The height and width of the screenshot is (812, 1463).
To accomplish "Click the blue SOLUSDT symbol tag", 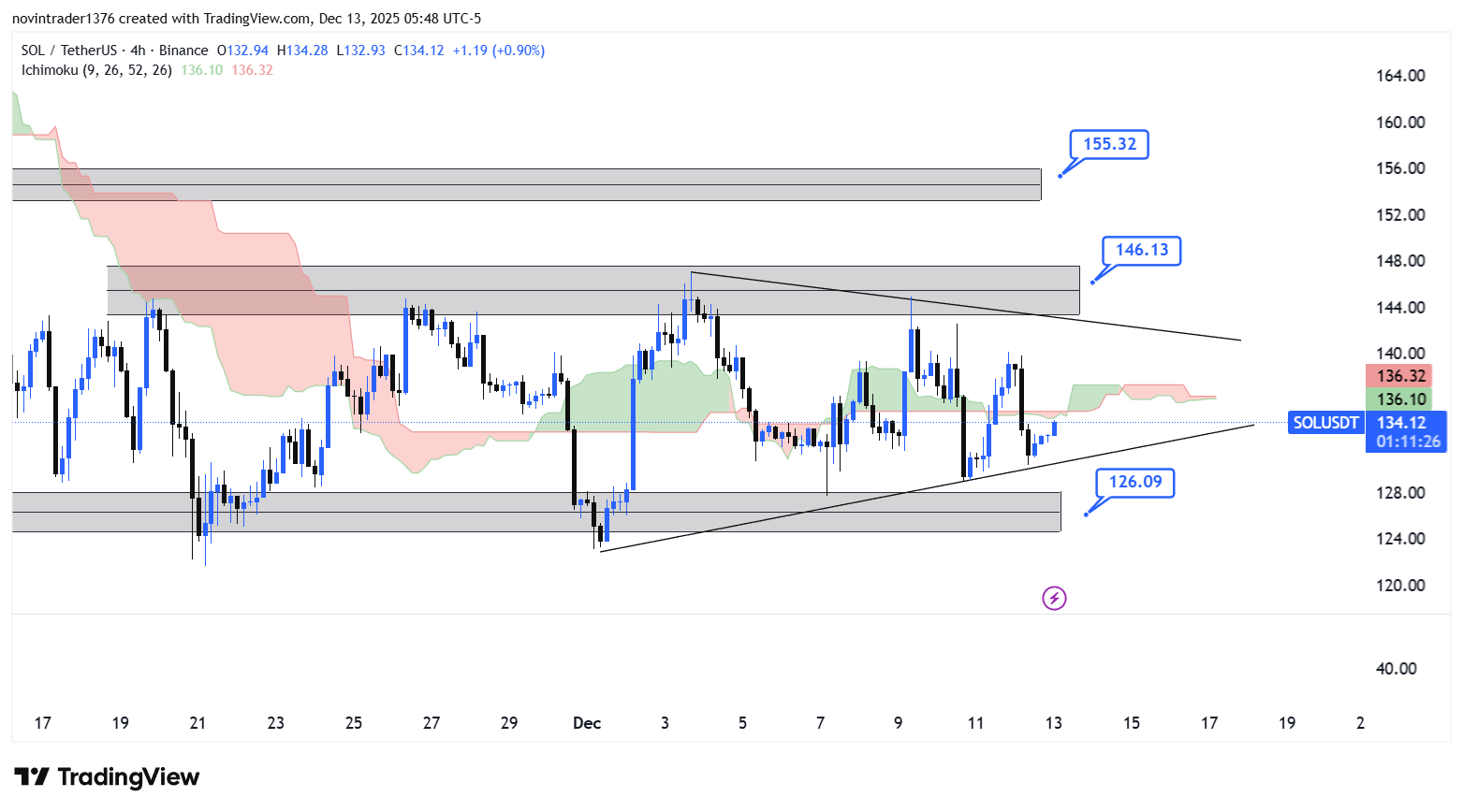I will pyautogui.click(x=1325, y=423).
